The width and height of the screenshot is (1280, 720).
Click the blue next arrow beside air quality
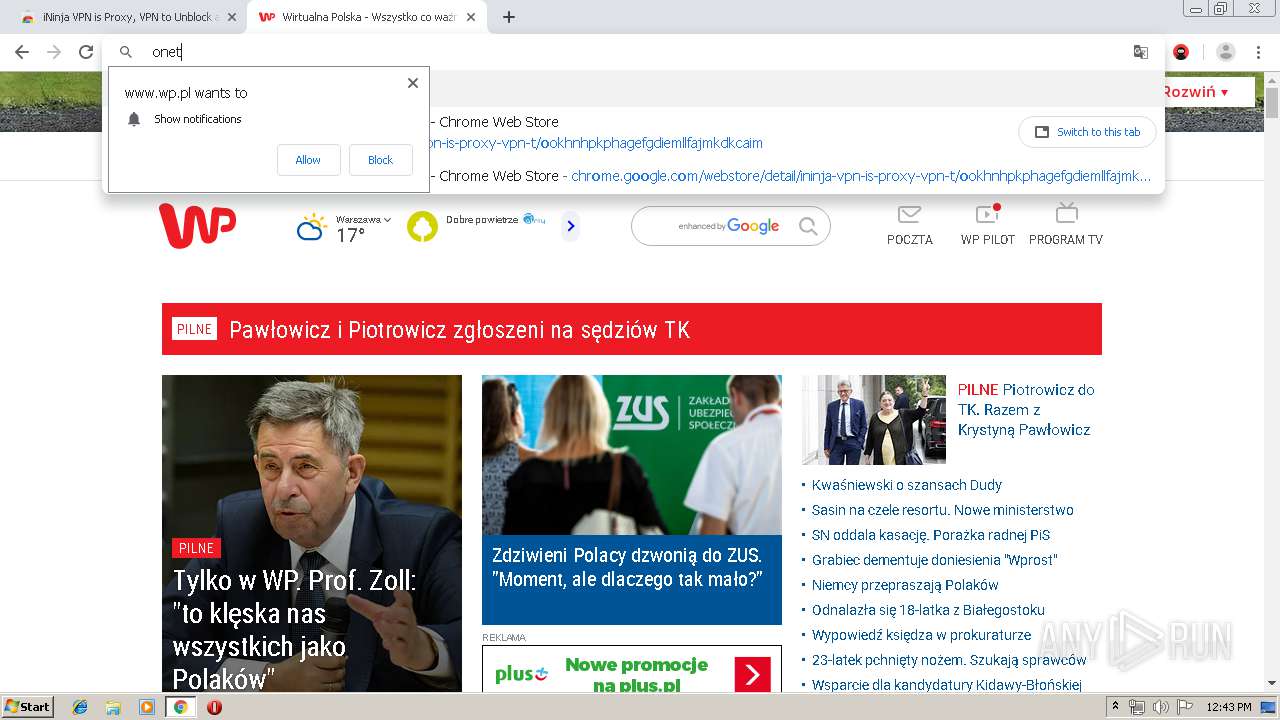coord(571,227)
